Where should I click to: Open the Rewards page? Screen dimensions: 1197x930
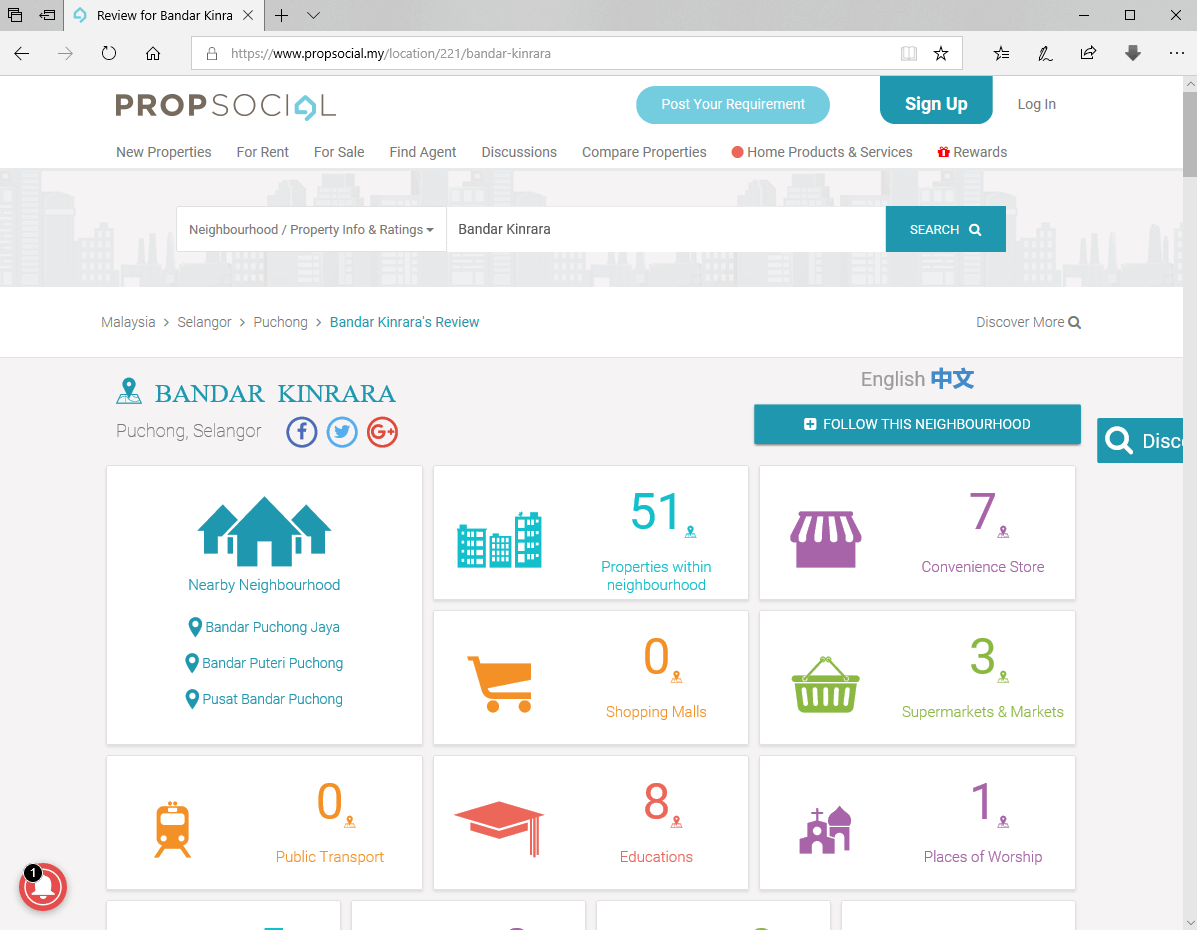(x=973, y=152)
